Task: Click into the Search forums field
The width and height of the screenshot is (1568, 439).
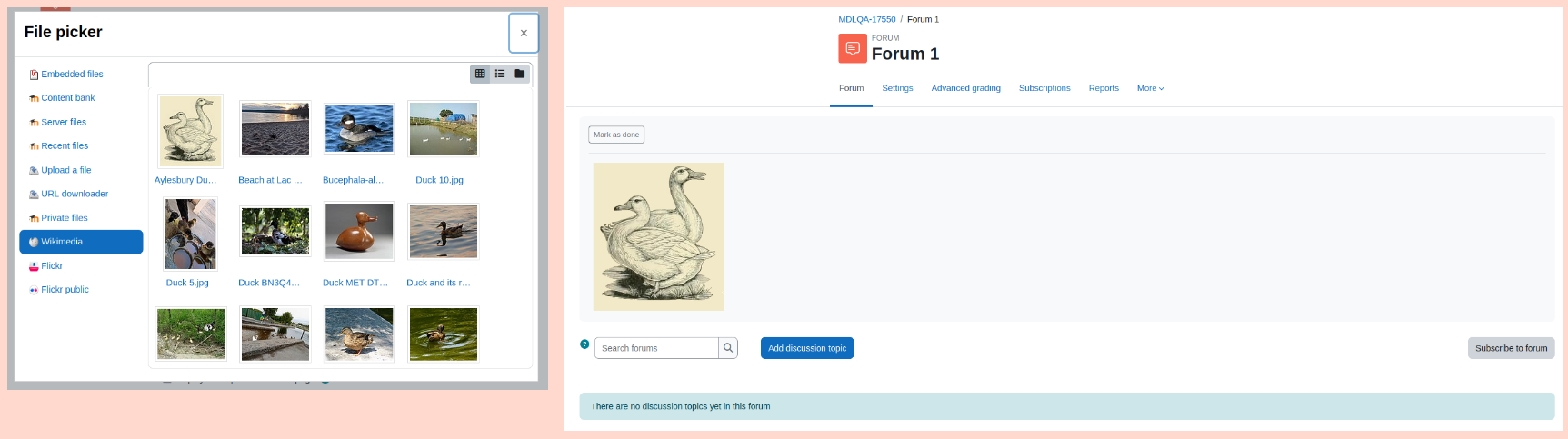Action: (x=656, y=348)
